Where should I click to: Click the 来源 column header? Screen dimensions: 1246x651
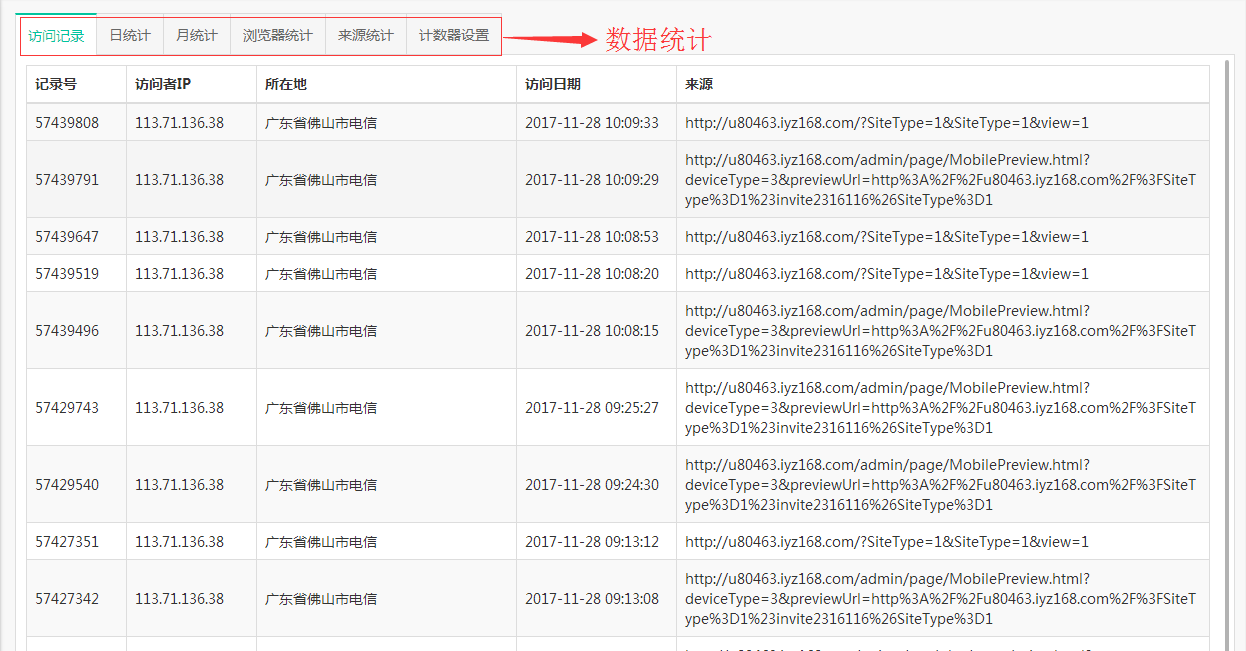point(699,85)
